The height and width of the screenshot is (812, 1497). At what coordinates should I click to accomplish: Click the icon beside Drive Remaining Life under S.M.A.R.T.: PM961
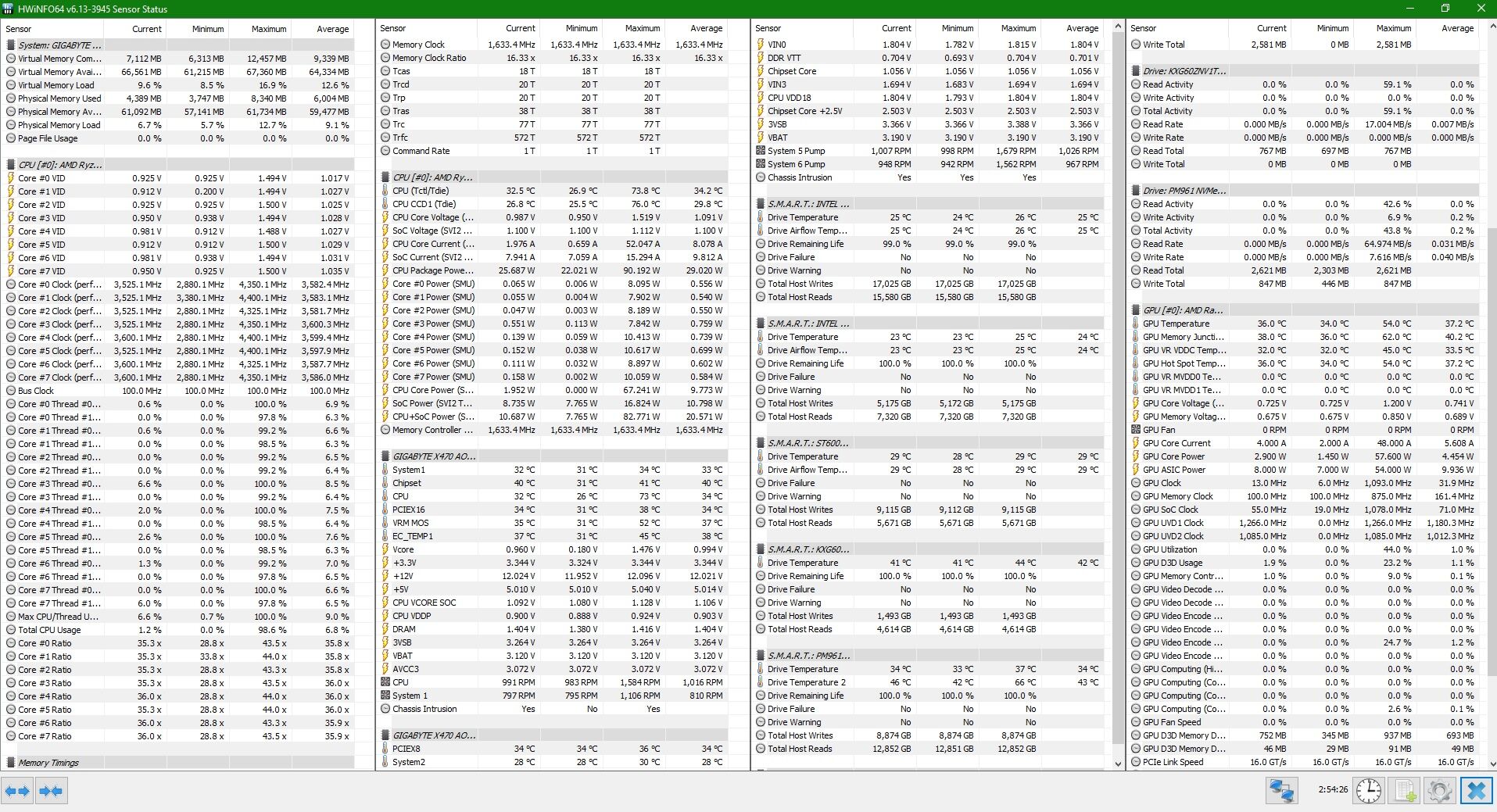[x=761, y=696]
